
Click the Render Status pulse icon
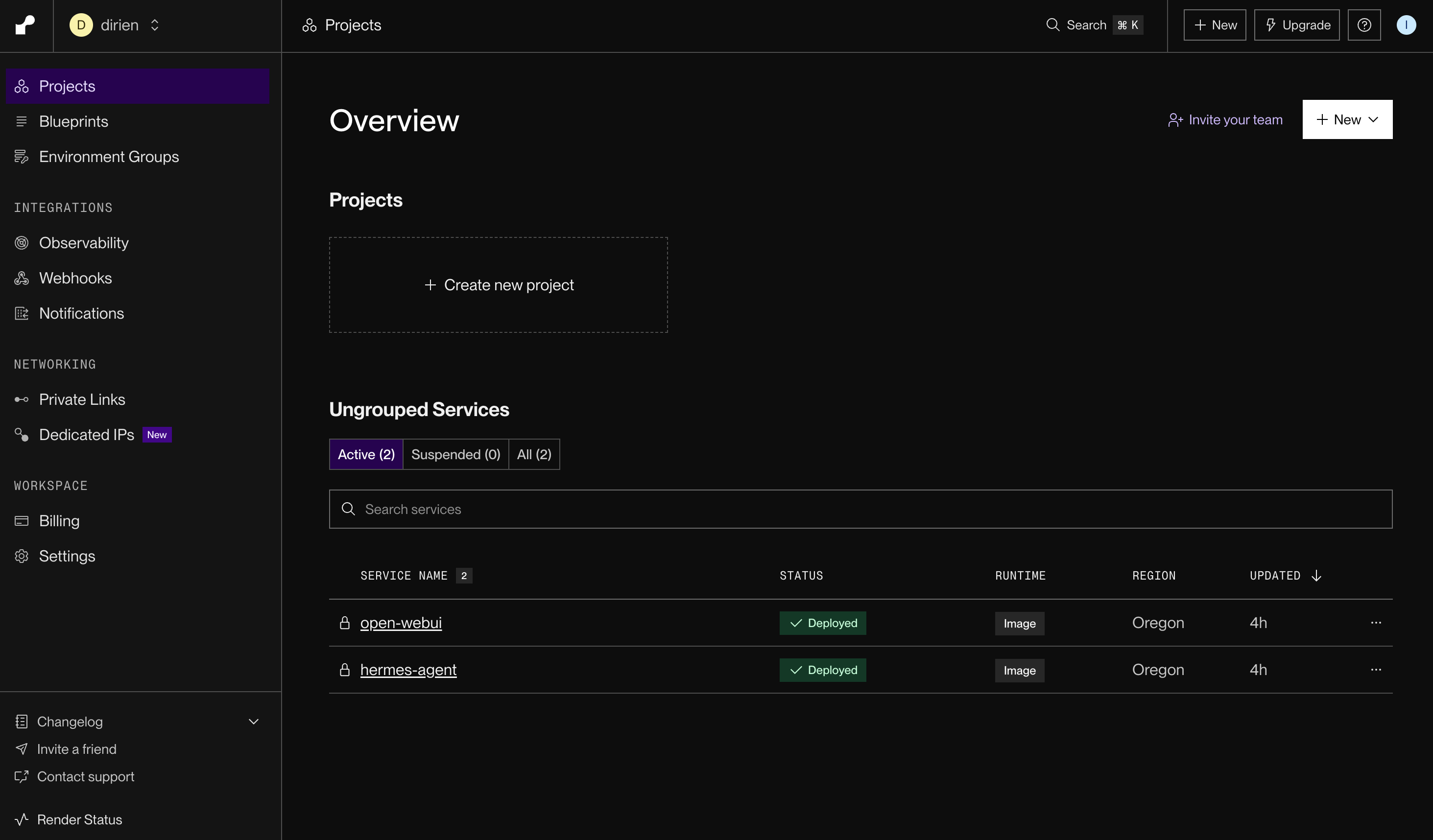[21, 819]
